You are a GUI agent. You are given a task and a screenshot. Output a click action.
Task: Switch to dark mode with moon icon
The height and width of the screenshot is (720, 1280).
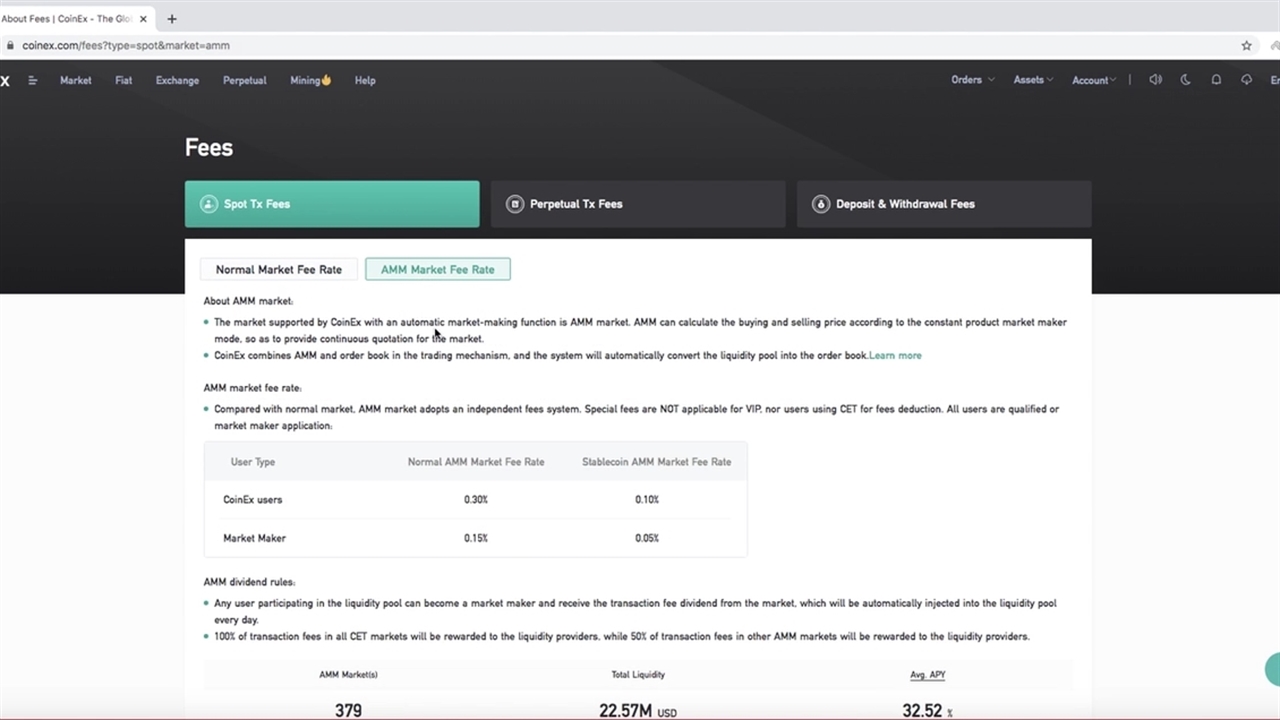pyautogui.click(x=1186, y=80)
